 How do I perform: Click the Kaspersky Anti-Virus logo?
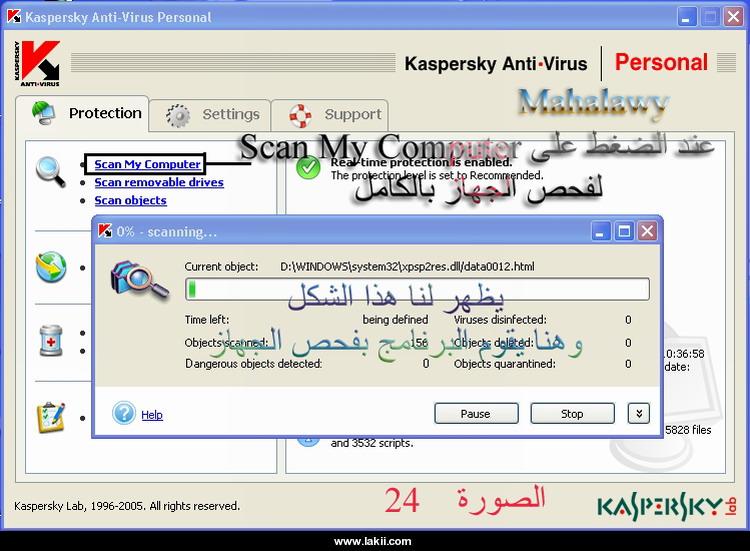tap(37, 63)
